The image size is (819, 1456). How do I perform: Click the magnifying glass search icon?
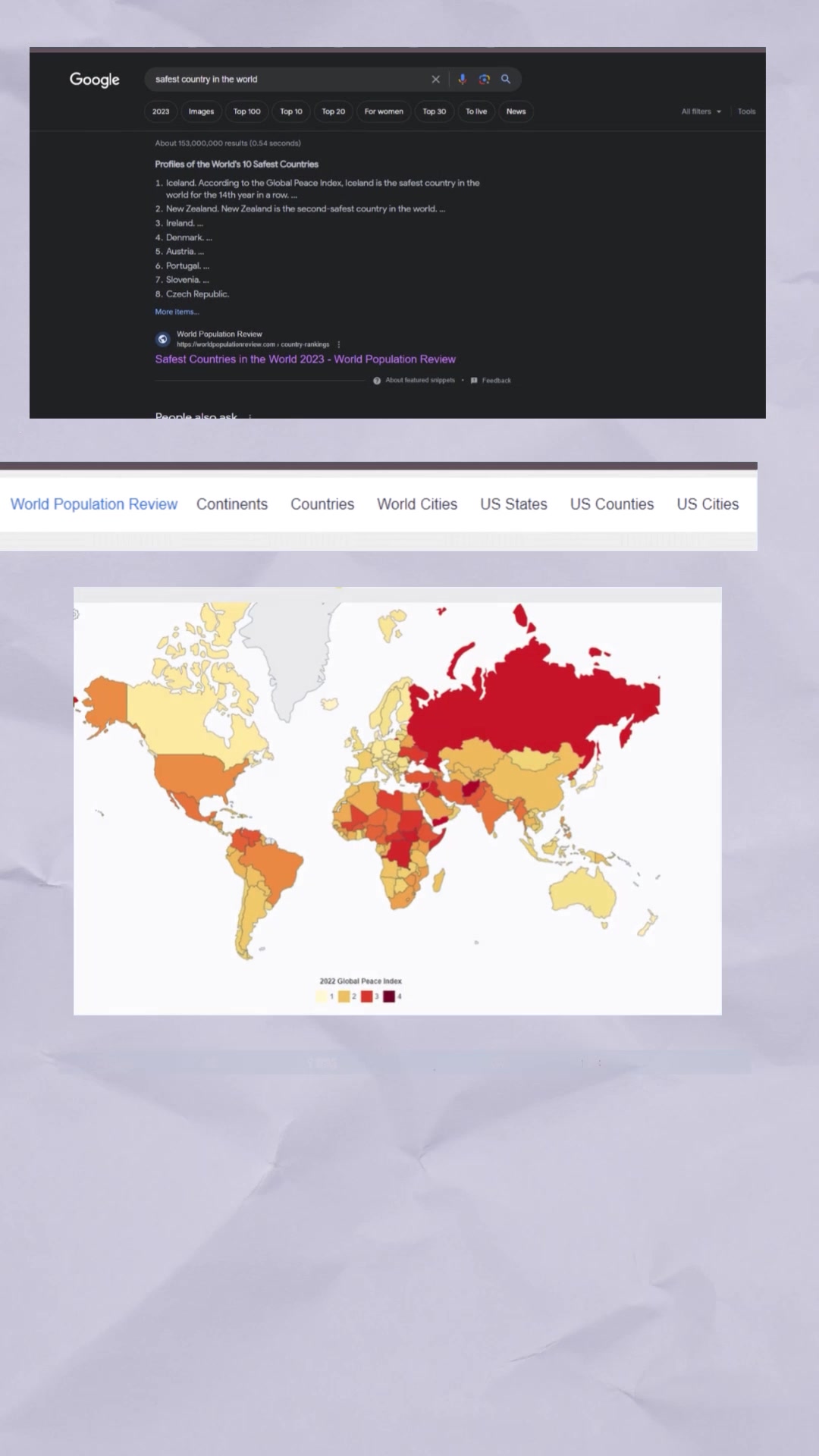tap(506, 79)
